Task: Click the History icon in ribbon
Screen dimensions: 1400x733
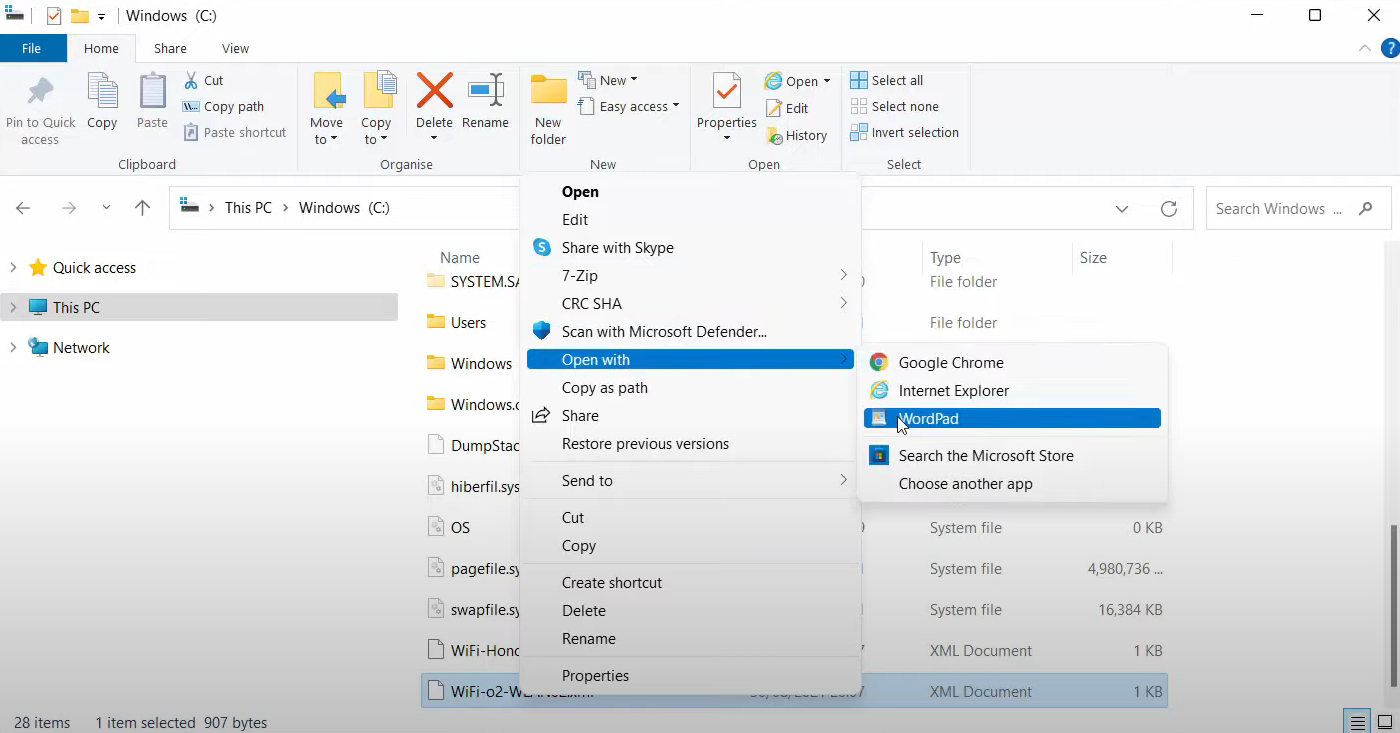Action: coord(774,135)
